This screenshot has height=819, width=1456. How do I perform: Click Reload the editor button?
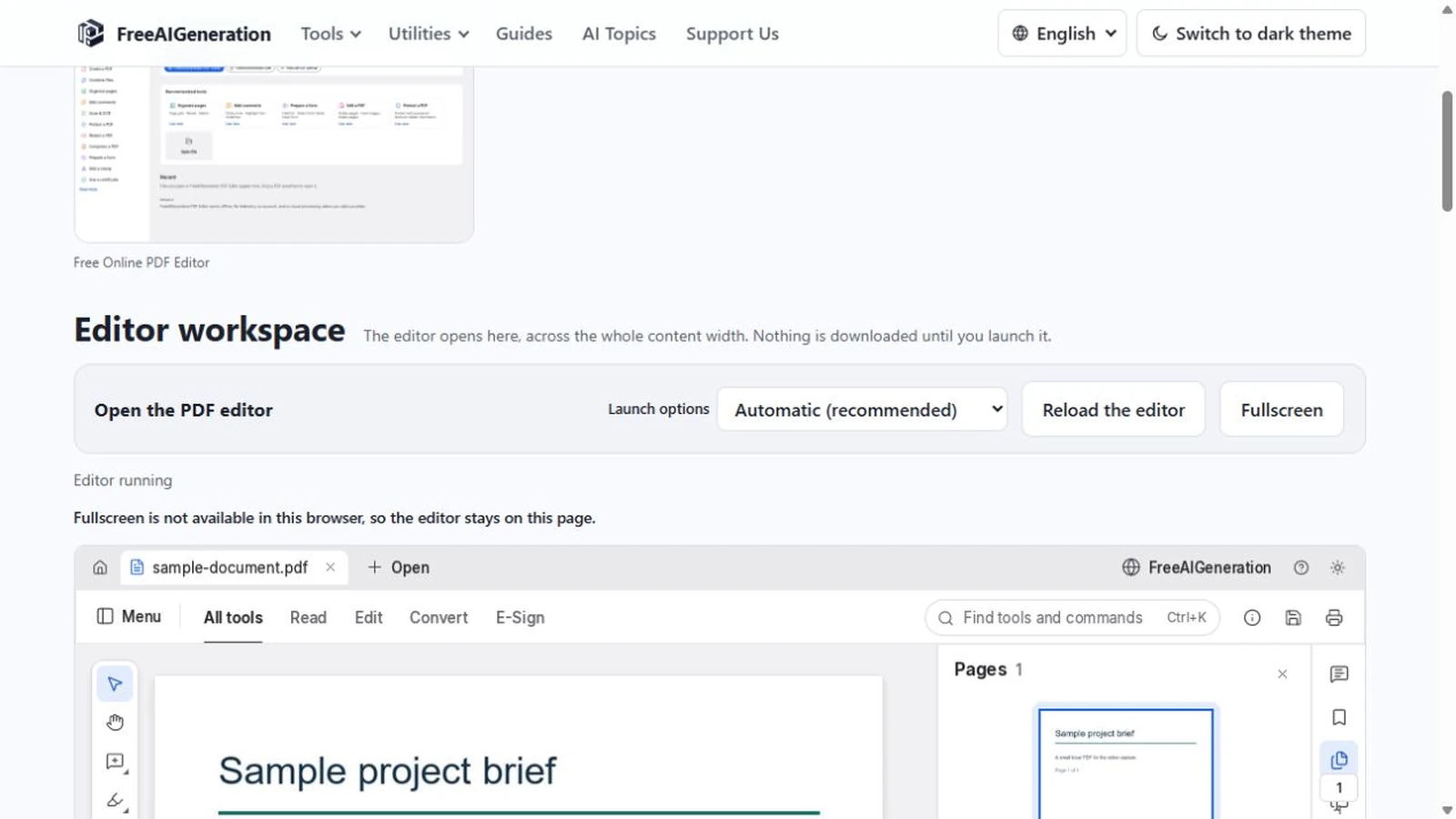pyautogui.click(x=1114, y=409)
